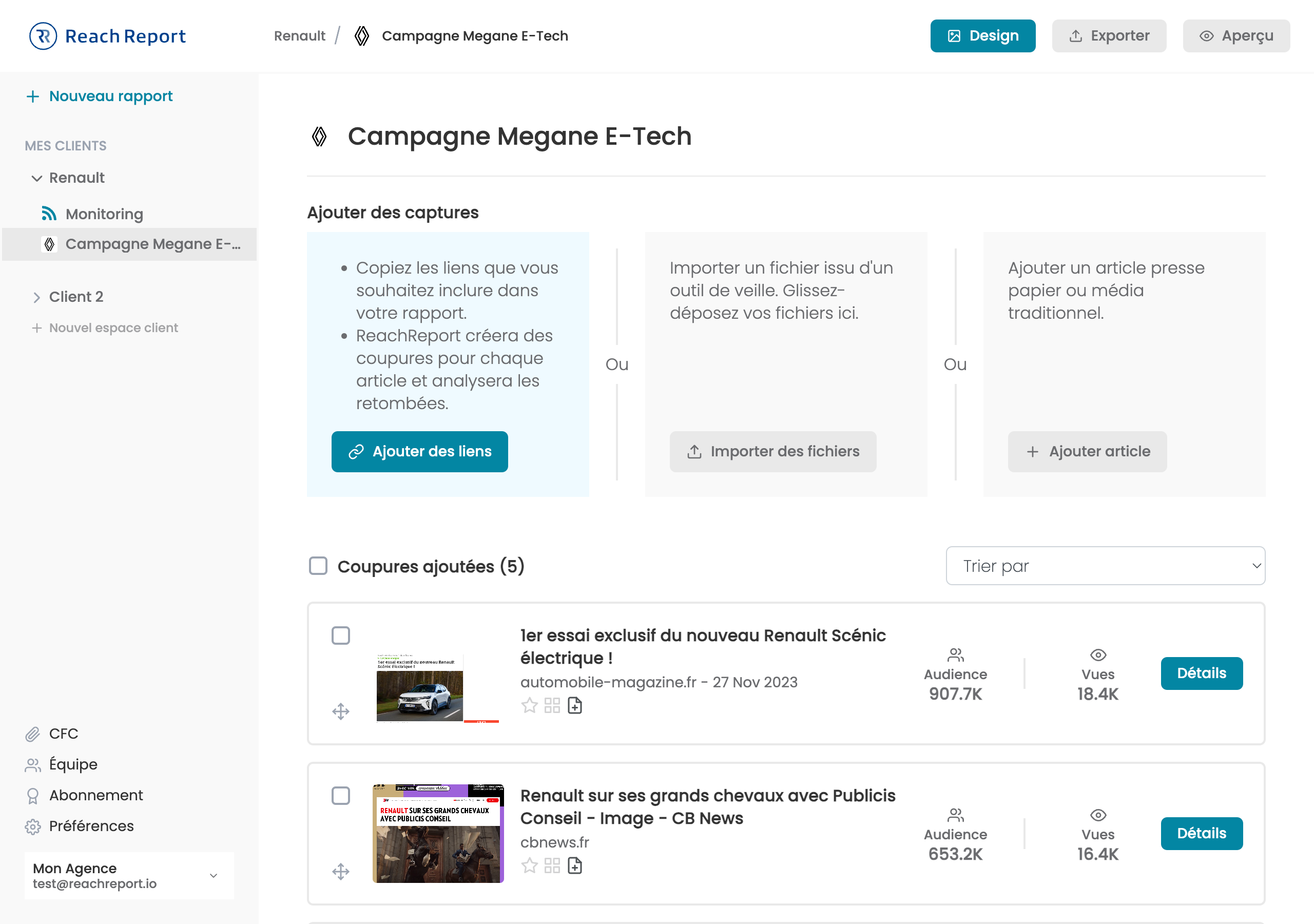Click views eye icon on cbnews.fr card

coord(1098,815)
